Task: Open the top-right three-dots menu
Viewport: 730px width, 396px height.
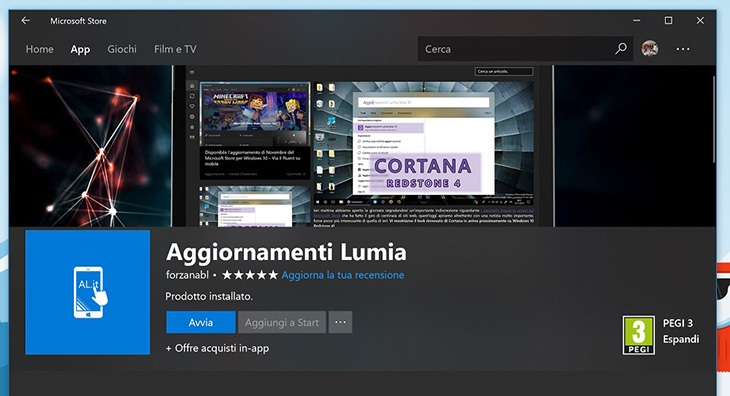Action: (683, 49)
